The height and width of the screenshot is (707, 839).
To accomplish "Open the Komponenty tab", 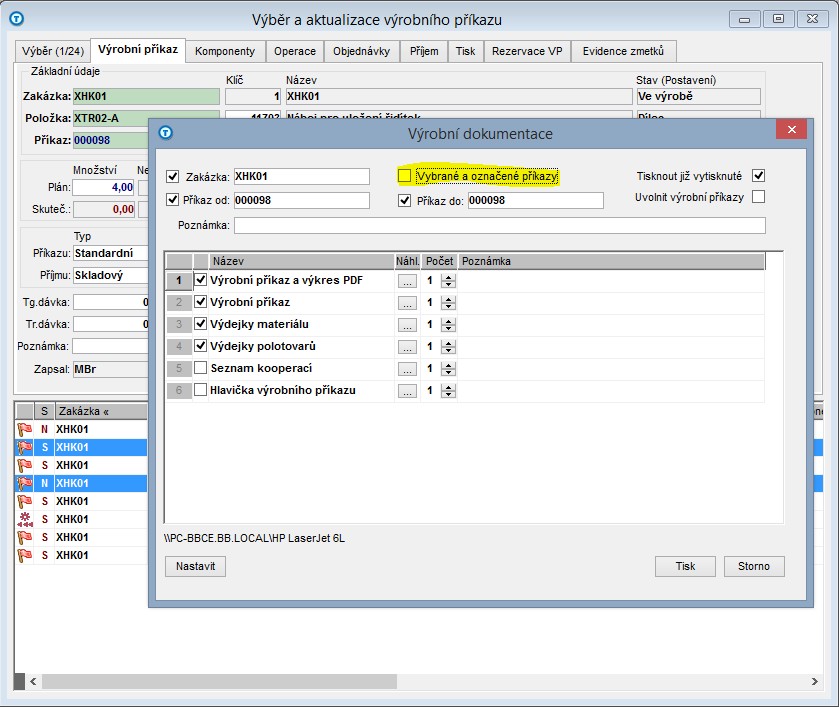I will point(225,51).
